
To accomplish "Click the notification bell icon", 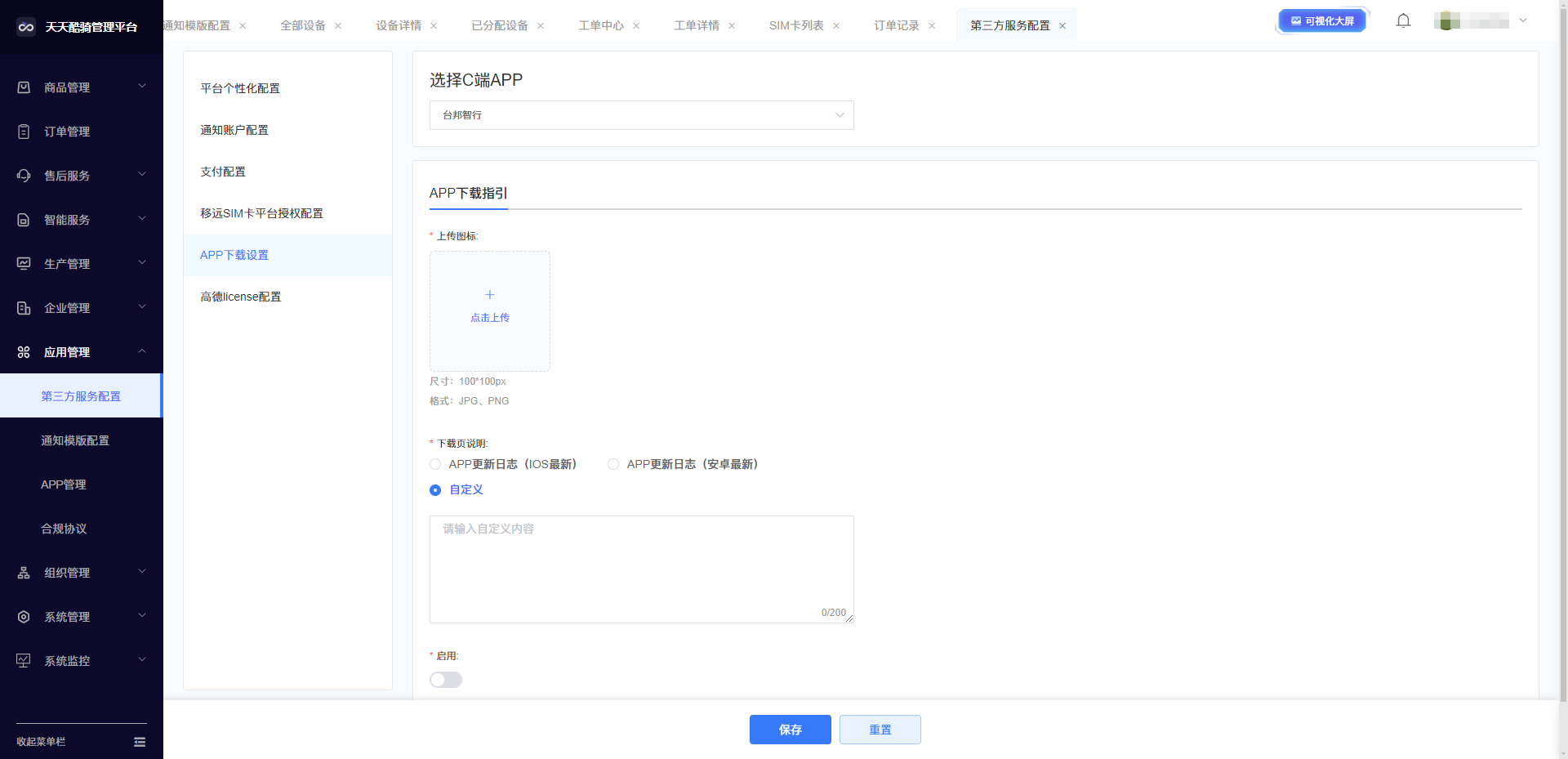I will click(1403, 21).
